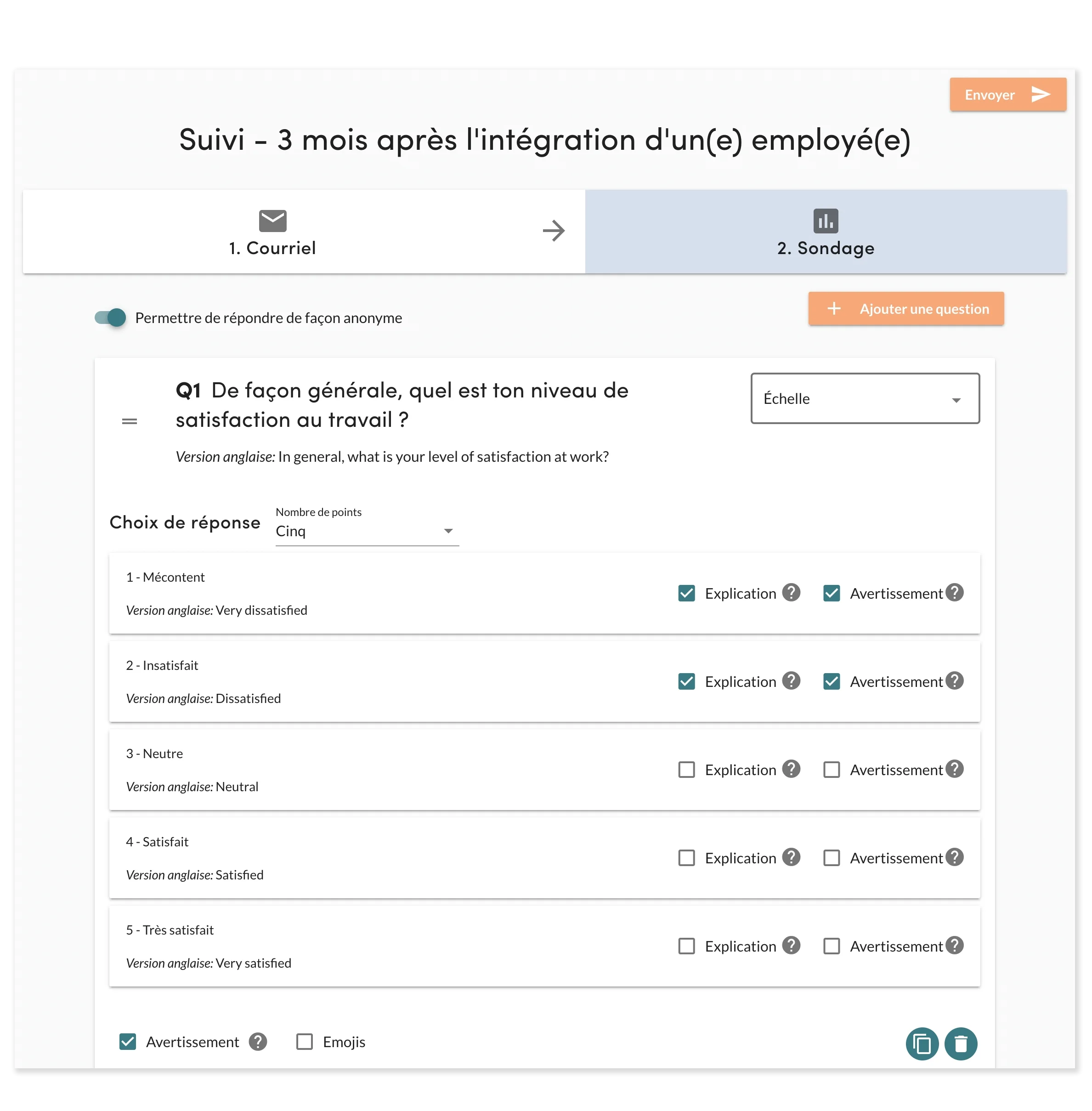Check Explication for 4 - Satisfait

[x=686, y=858]
